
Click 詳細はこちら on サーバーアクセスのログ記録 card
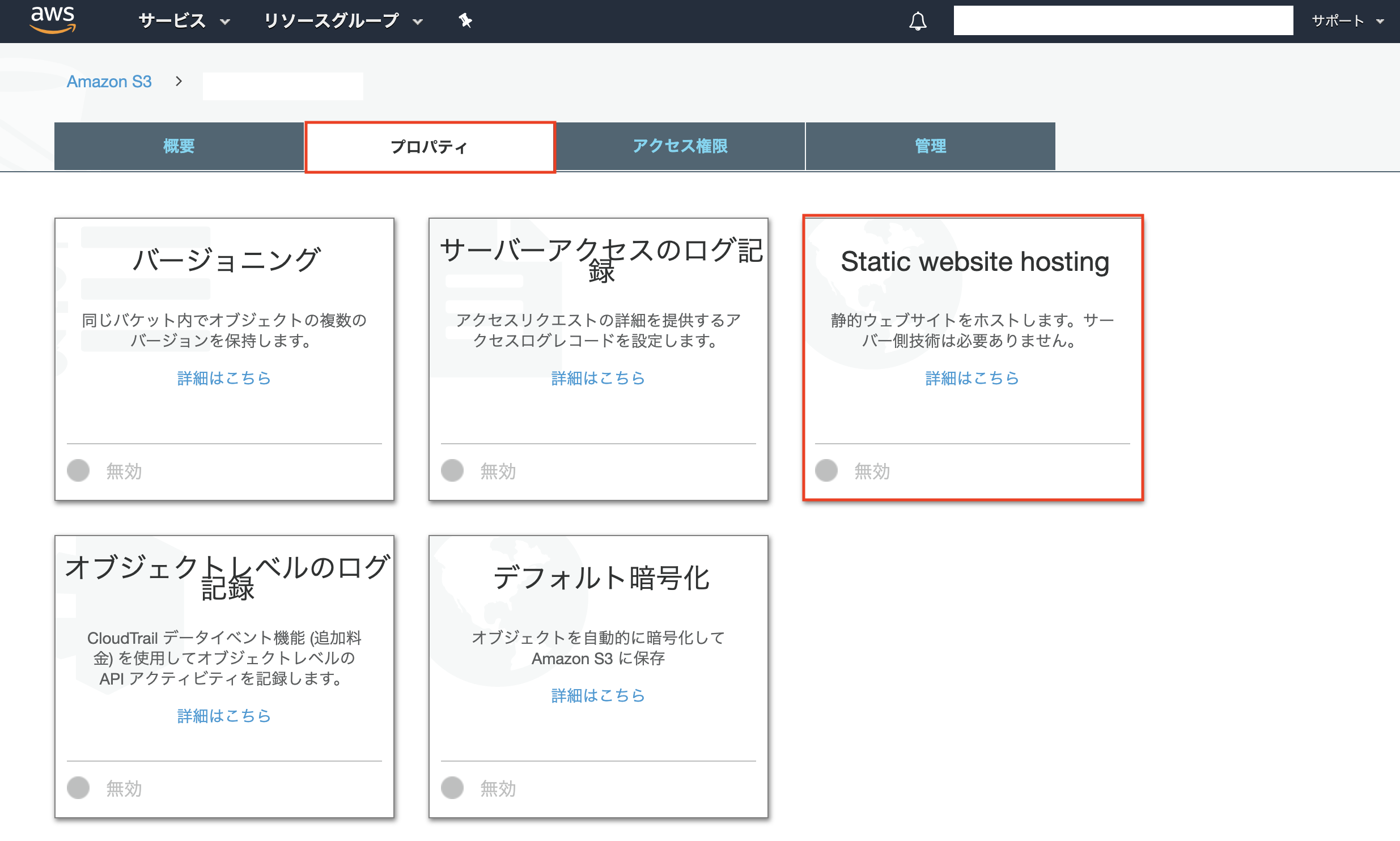point(597,379)
